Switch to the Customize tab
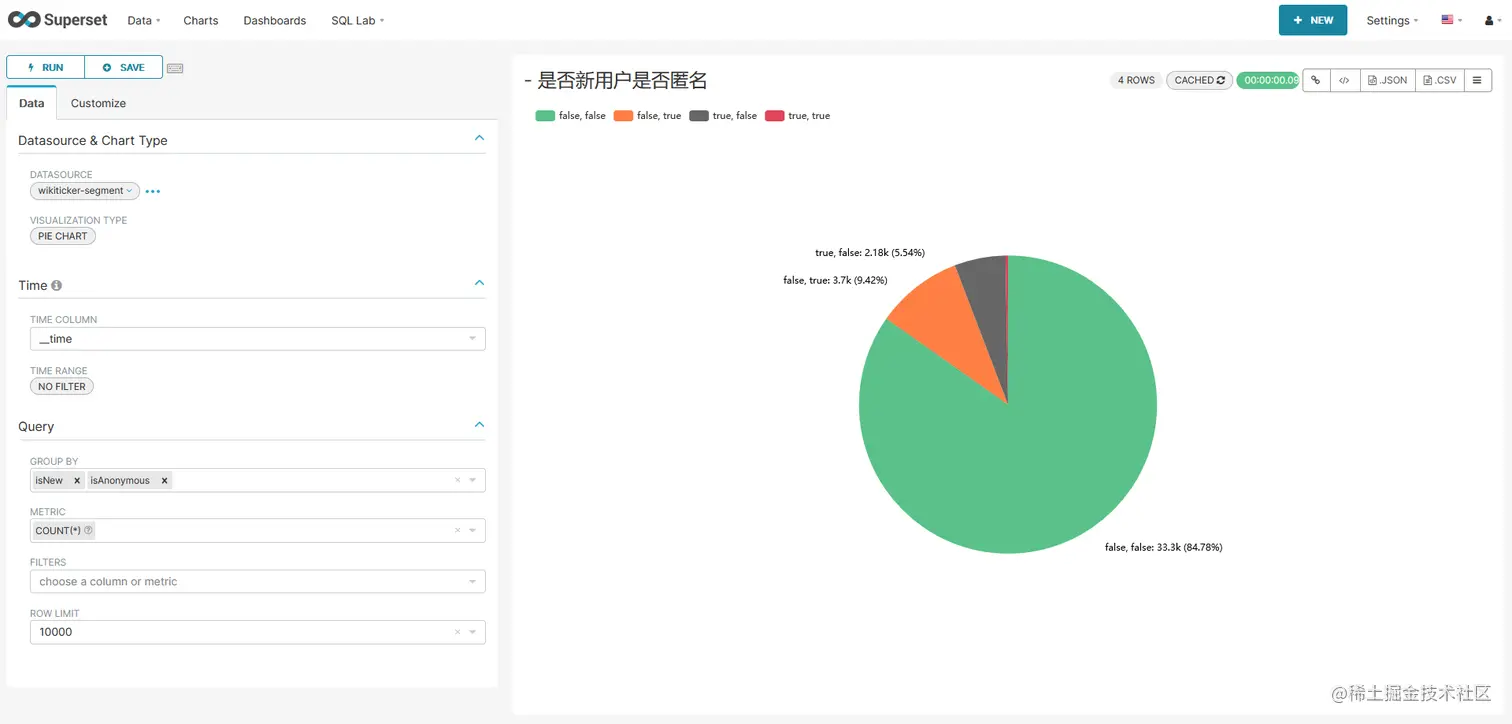The height and width of the screenshot is (724, 1512). 98,103
